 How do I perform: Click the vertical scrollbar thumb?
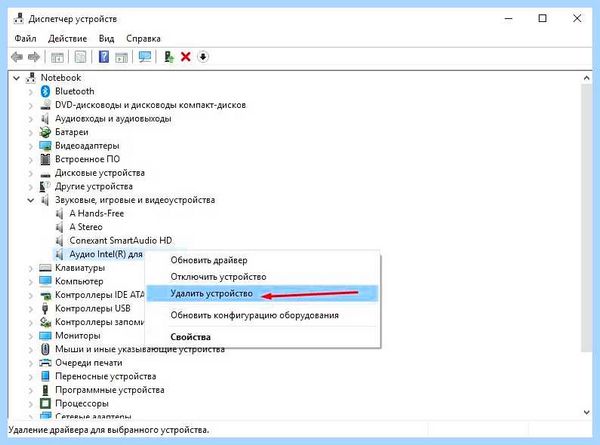point(586,218)
